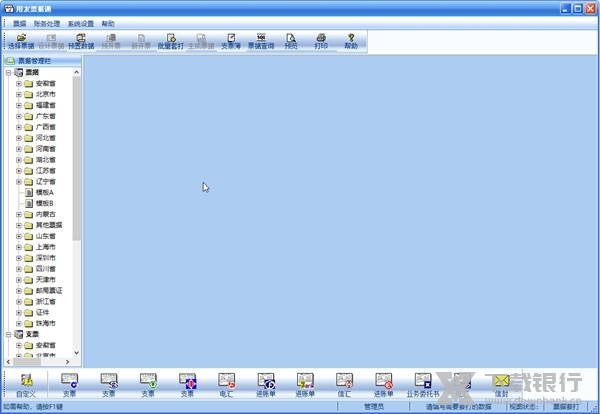Collapse the 辽宁省 tree node
Viewport: 600px width, 414px height.
tap(18, 181)
